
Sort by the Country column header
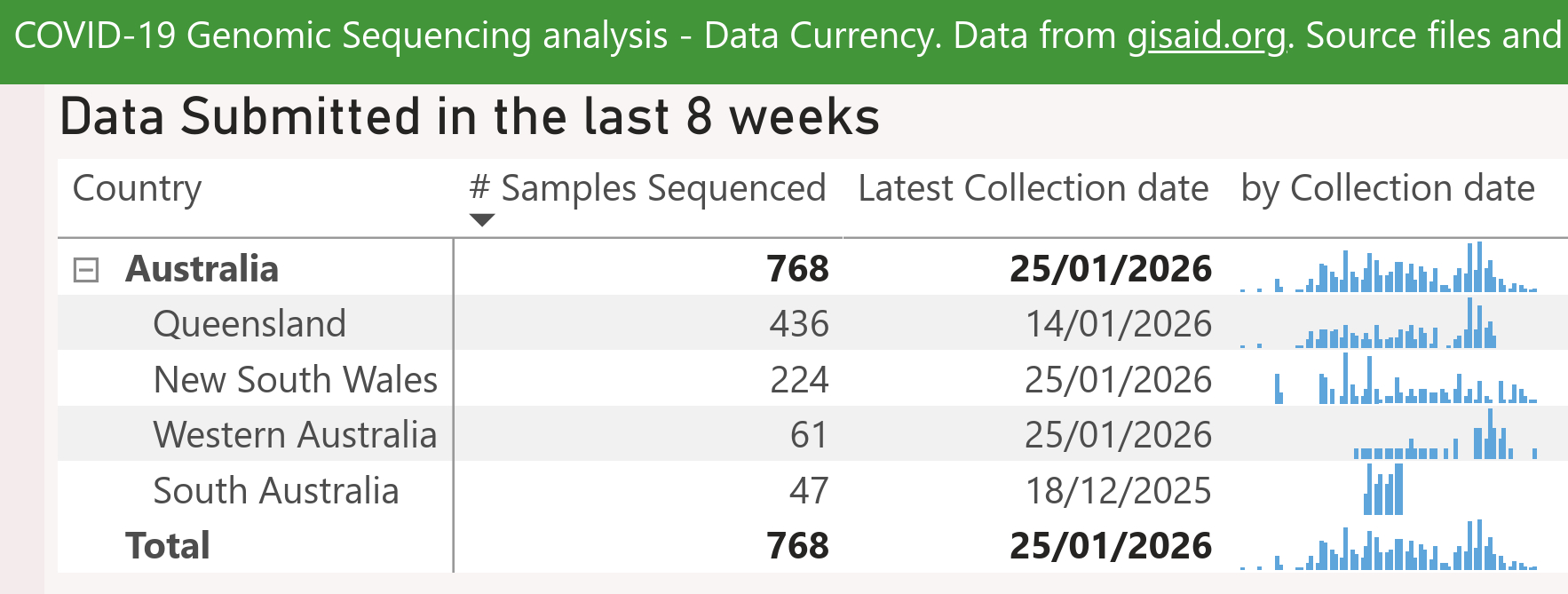point(138,189)
